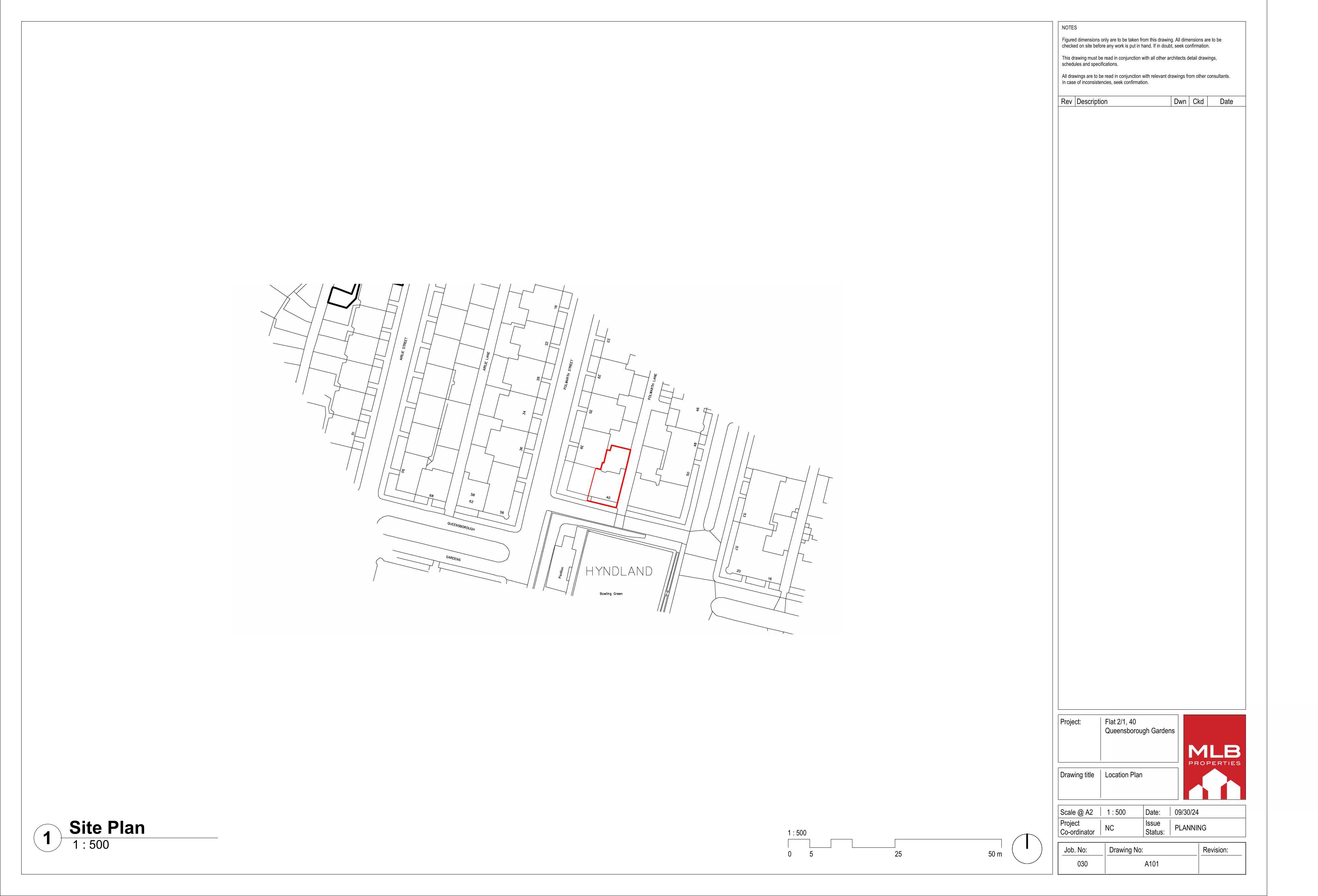Image resolution: width=1318 pixels, height=896 pixels.
Task: Click the 'Issue Status:' label
Action: (1155, 828)
